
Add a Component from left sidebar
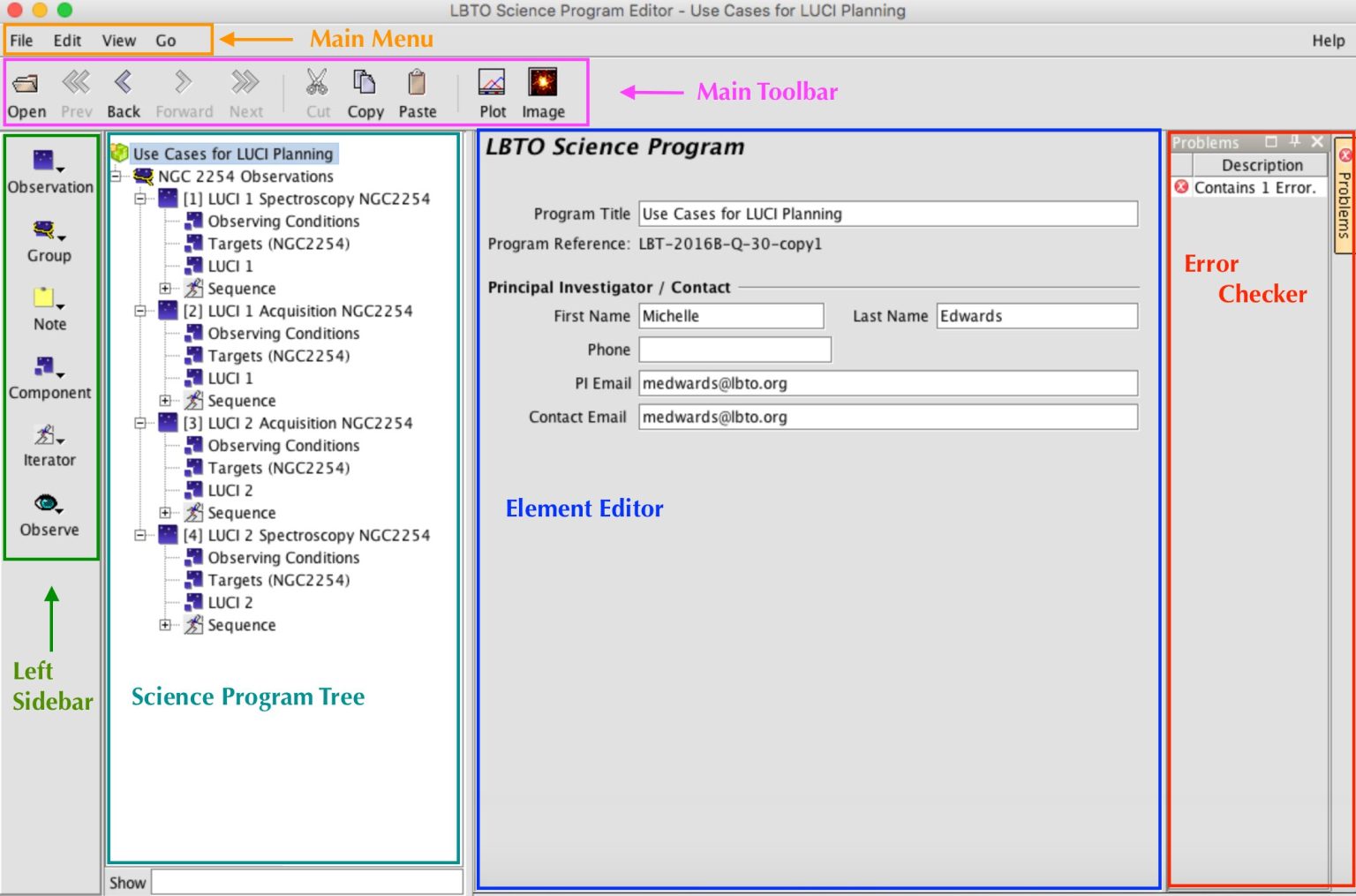[49, 379]
